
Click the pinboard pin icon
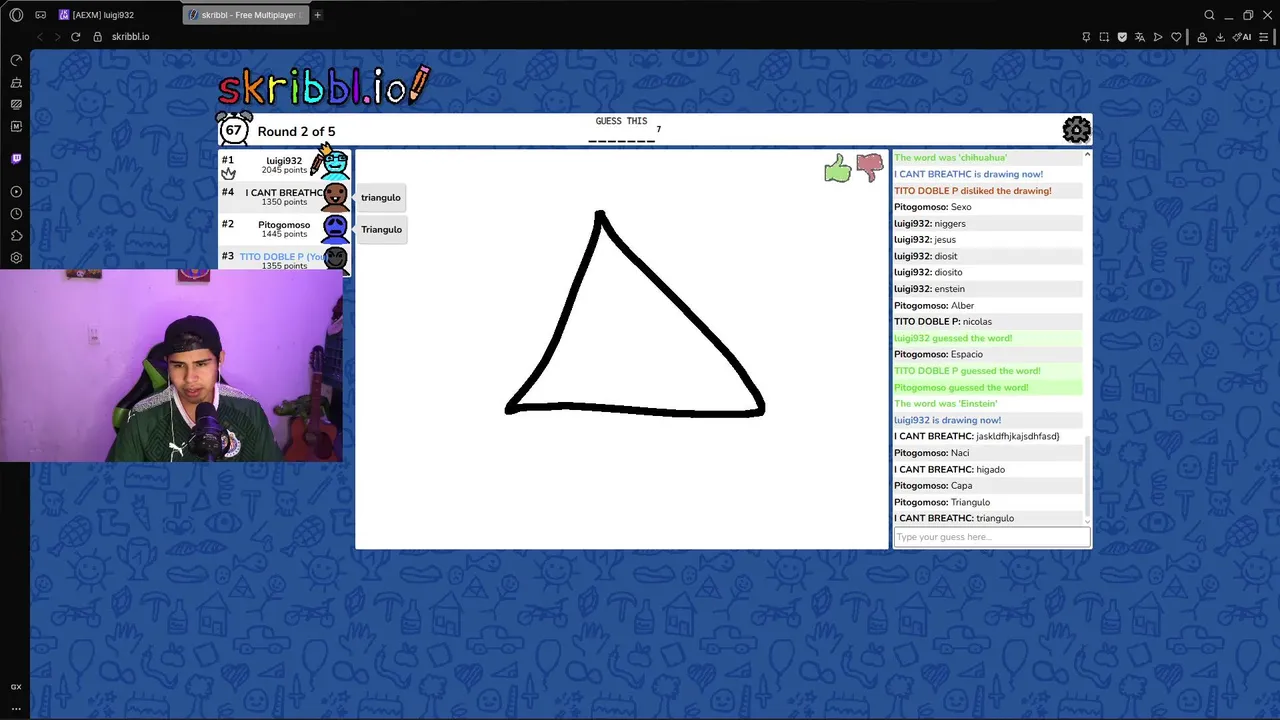coord(1086,37)
